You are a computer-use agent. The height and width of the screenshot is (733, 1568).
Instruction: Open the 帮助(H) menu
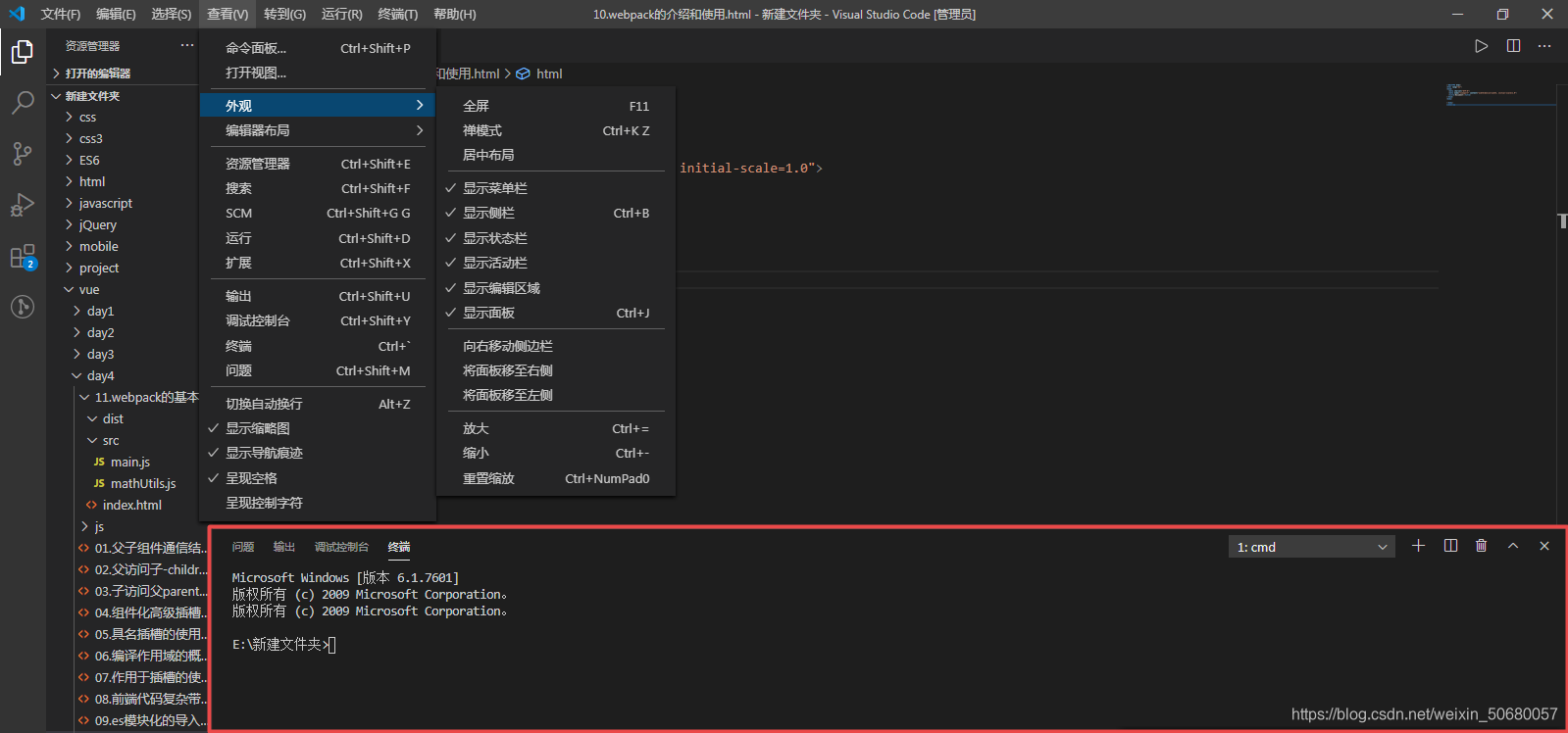[x=454, y=14]
